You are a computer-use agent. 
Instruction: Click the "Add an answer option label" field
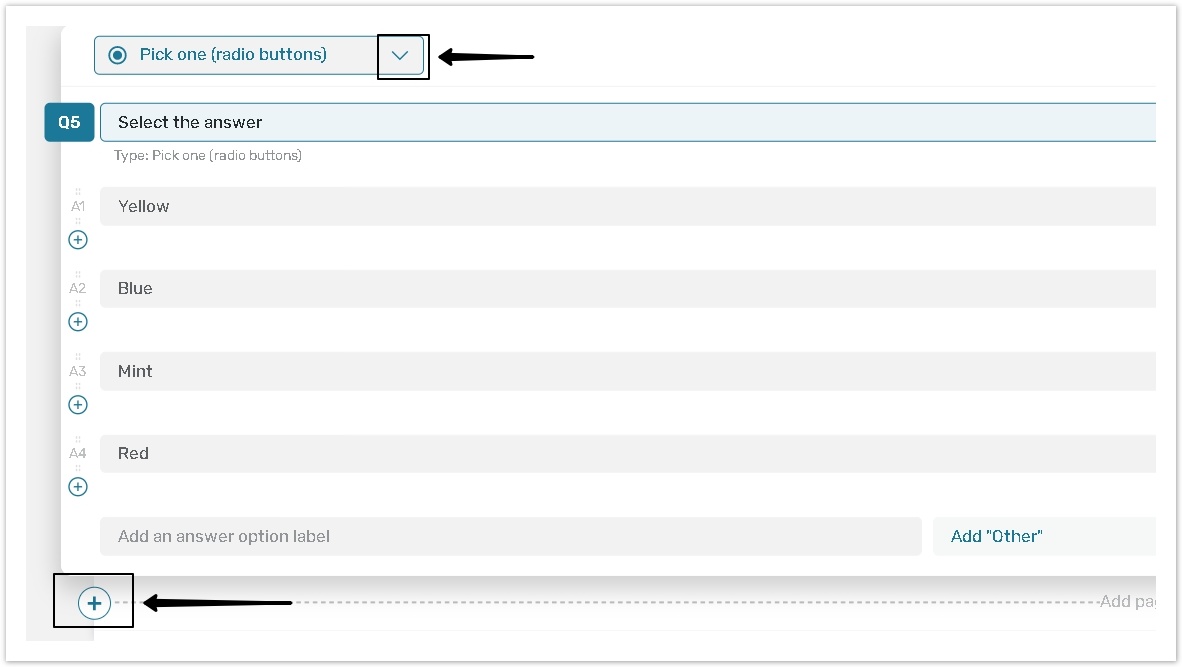point(510,536)
